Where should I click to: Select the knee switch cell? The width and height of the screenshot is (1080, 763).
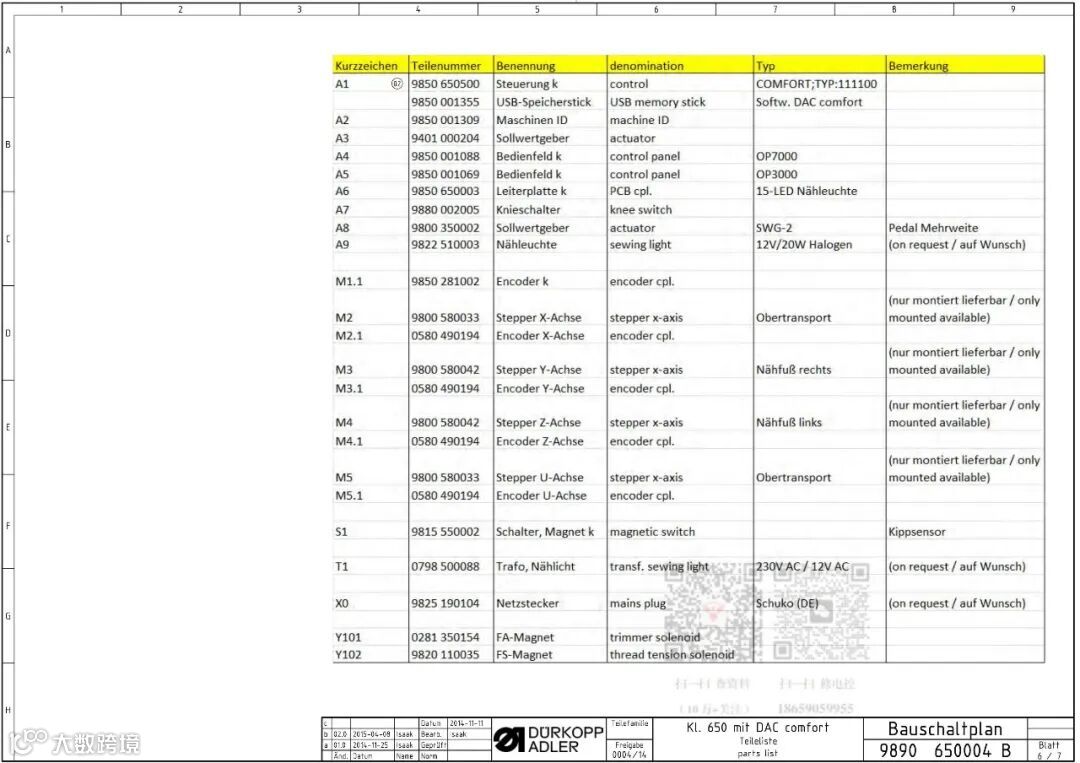tap(641, 209)
